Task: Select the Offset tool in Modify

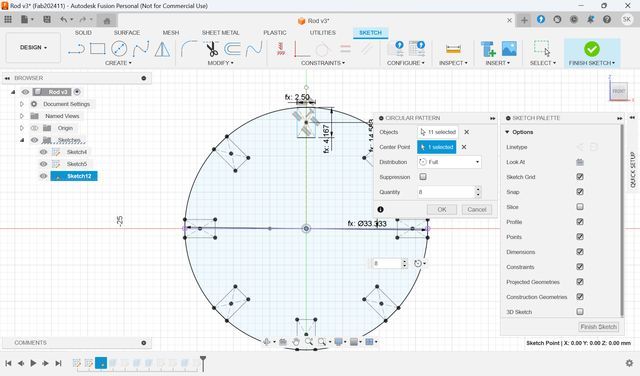Action: click(x=232, y=49)
